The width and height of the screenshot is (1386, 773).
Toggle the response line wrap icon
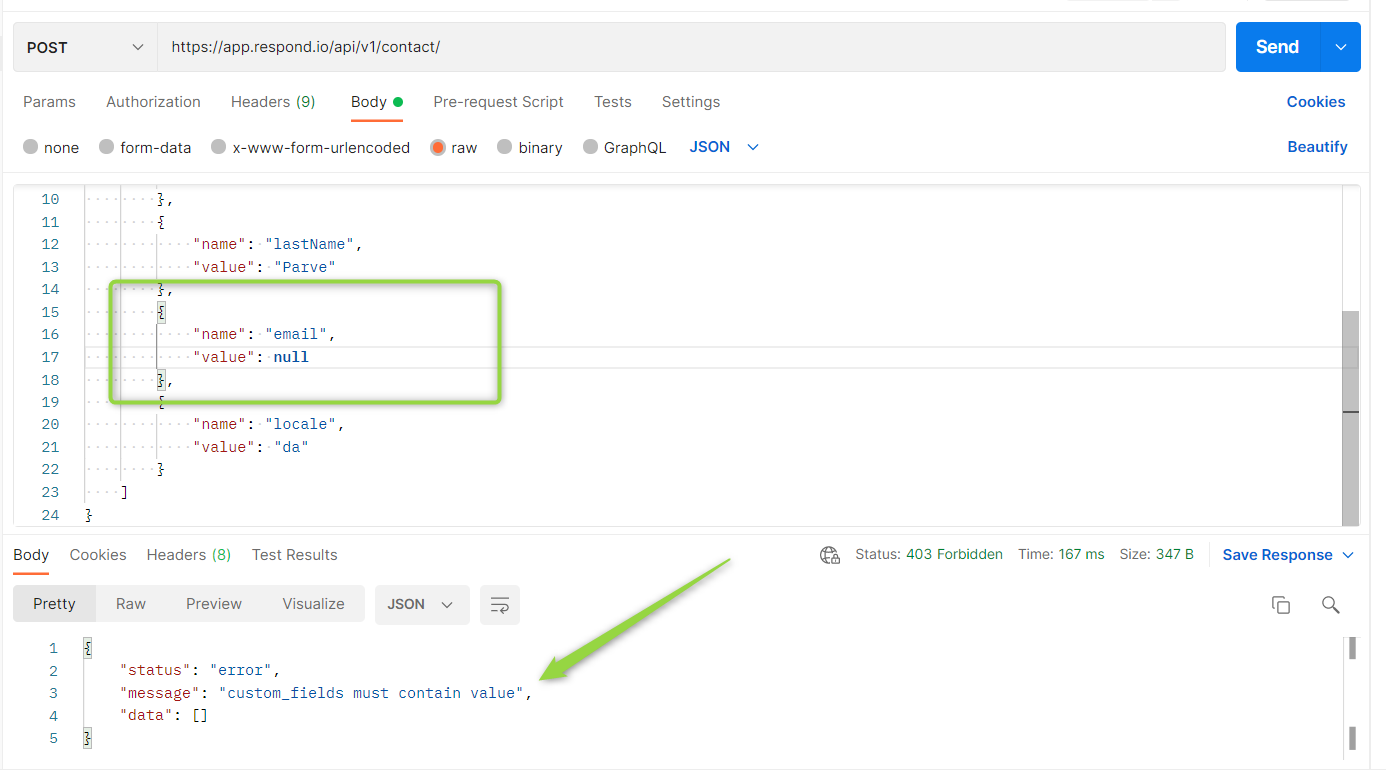(500, 604)
